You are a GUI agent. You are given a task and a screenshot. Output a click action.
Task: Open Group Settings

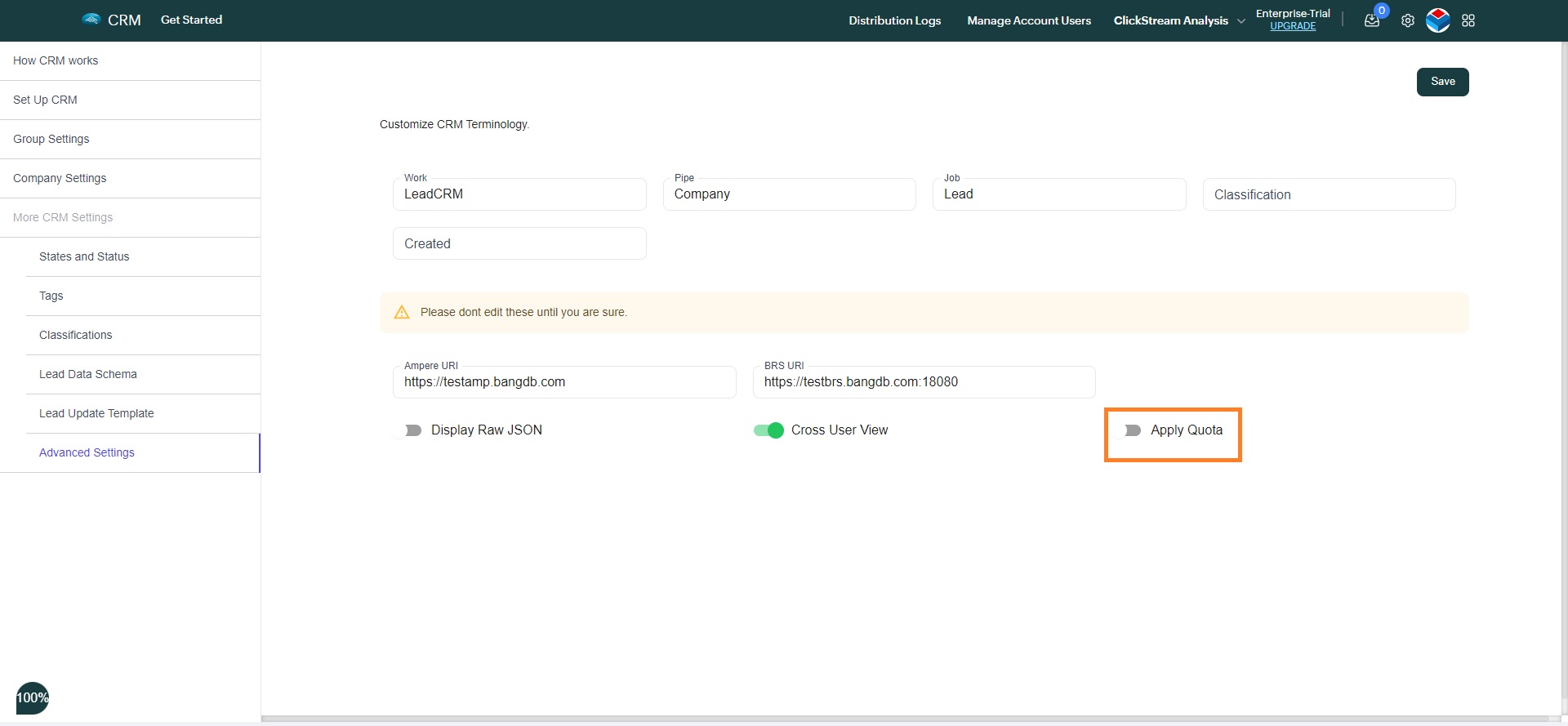pos(131,139)
